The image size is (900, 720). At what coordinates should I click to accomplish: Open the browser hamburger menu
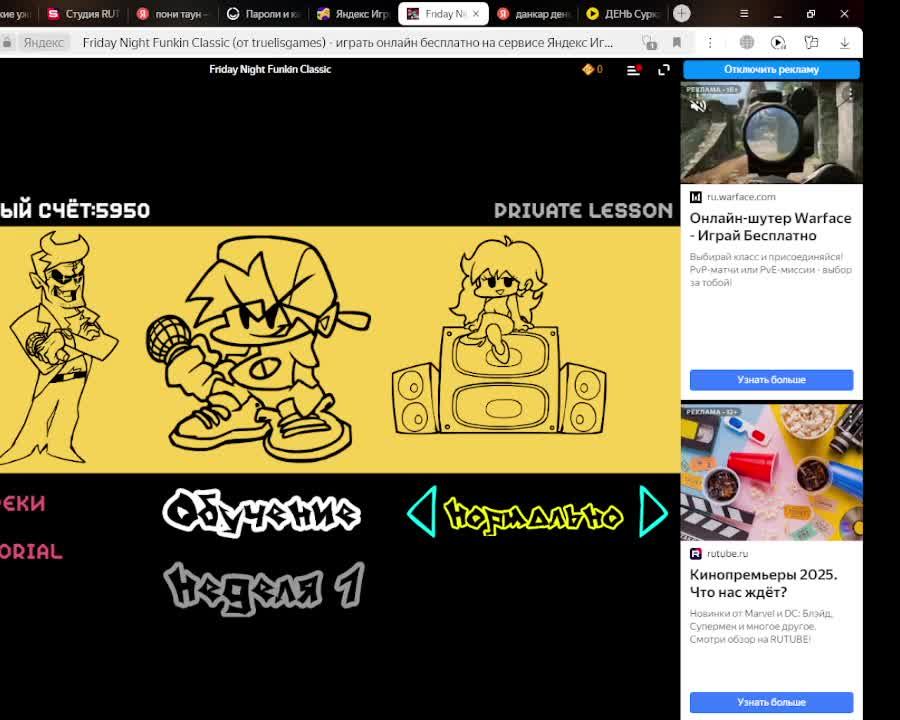744,13
